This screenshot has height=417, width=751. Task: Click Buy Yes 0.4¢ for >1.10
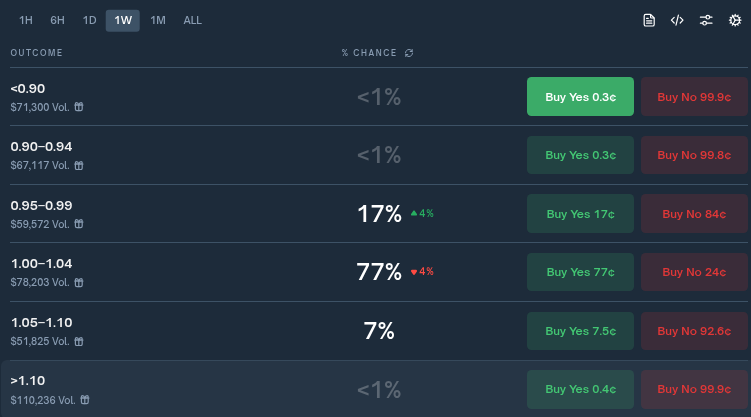click(580, 389)
